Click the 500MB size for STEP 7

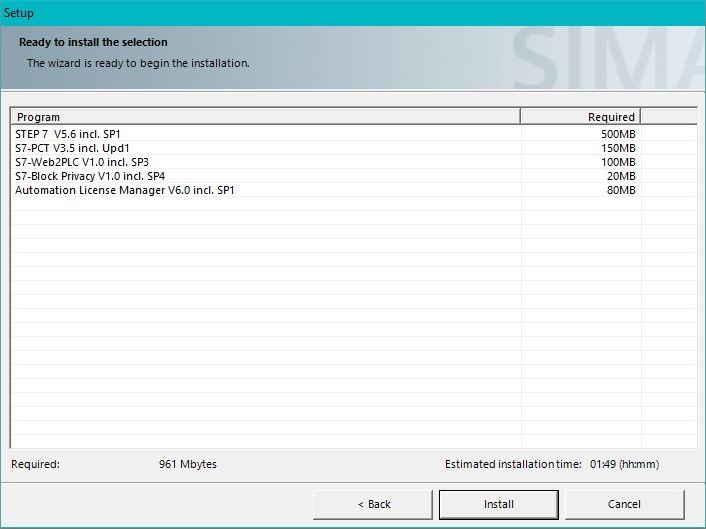[618, 134]
